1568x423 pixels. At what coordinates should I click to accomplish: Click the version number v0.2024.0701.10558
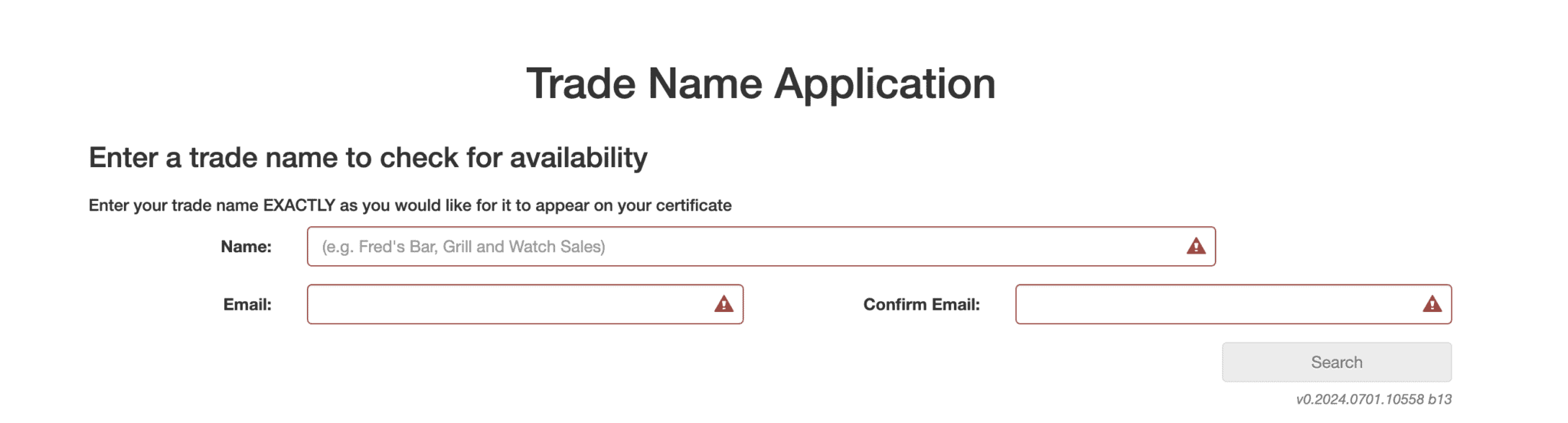[1360, 399]
